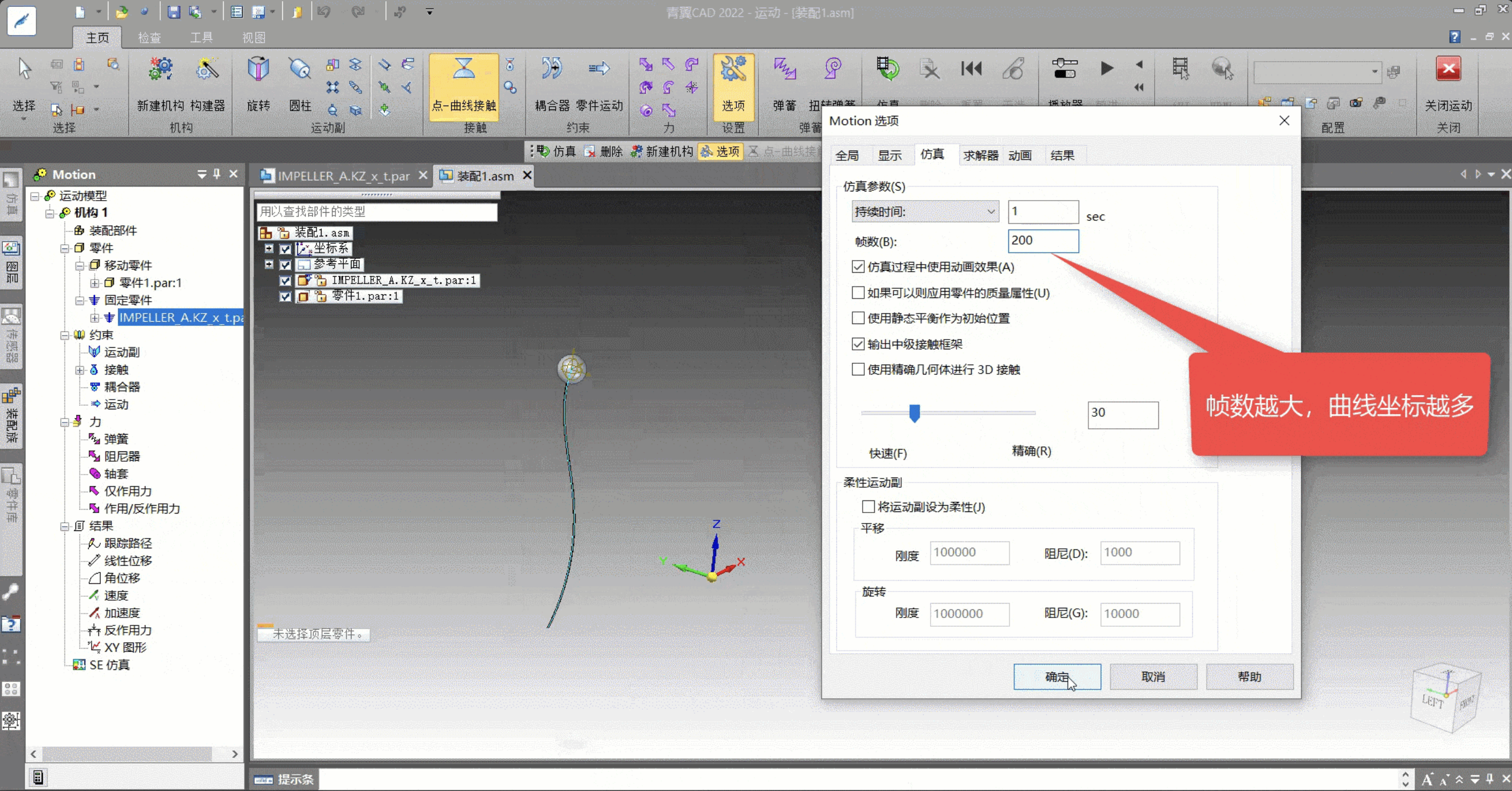The height and width of the screenshot is (791, 1512).
Task: Toggle 参考平面 visibility checkbox
Action: click(285, 265)
